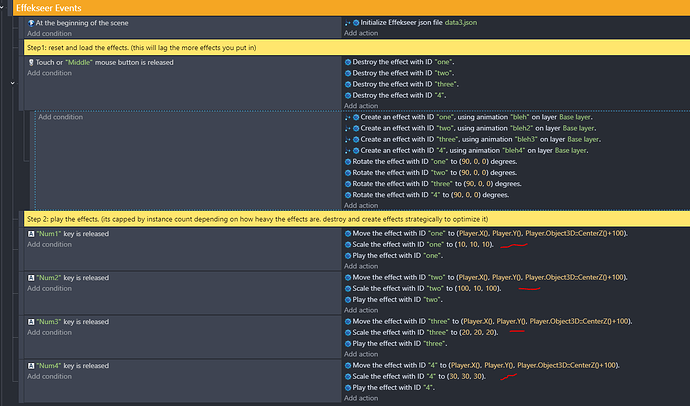Click the Effekseer icon on Play effect "one" action
The width and height of the screenshot is (690, 406).
tap(348, 256)
